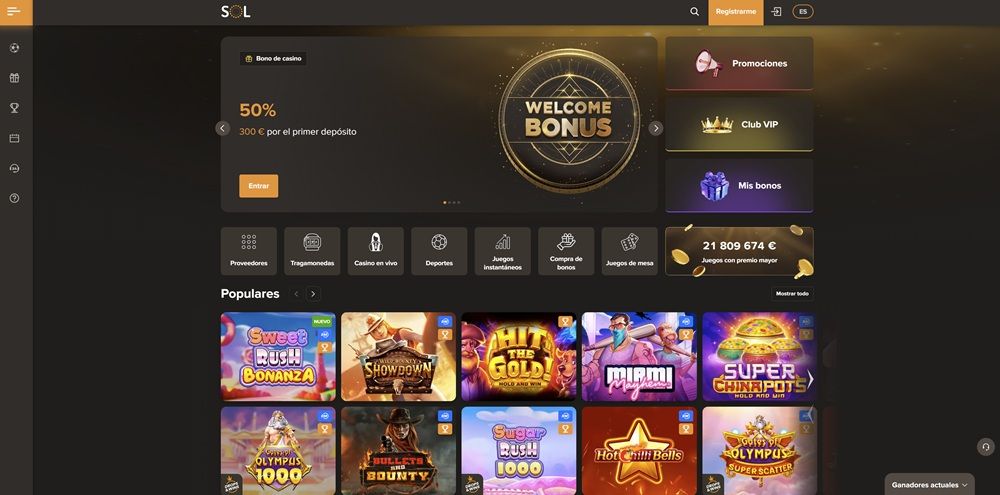Open the ES language selector
The height and width of the screenshot is (495, 1000).
[x=803, y=11]
